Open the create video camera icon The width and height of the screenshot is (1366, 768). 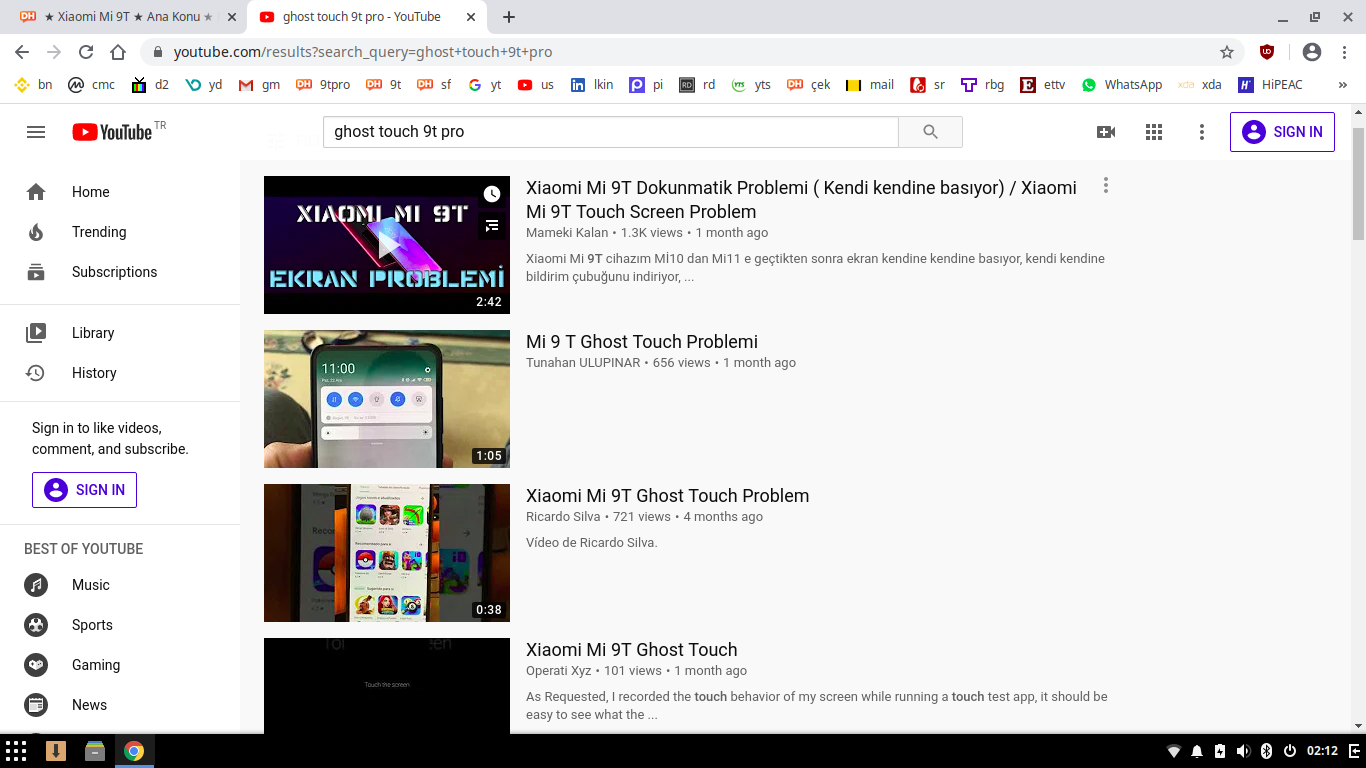(x=1106, y=132)
